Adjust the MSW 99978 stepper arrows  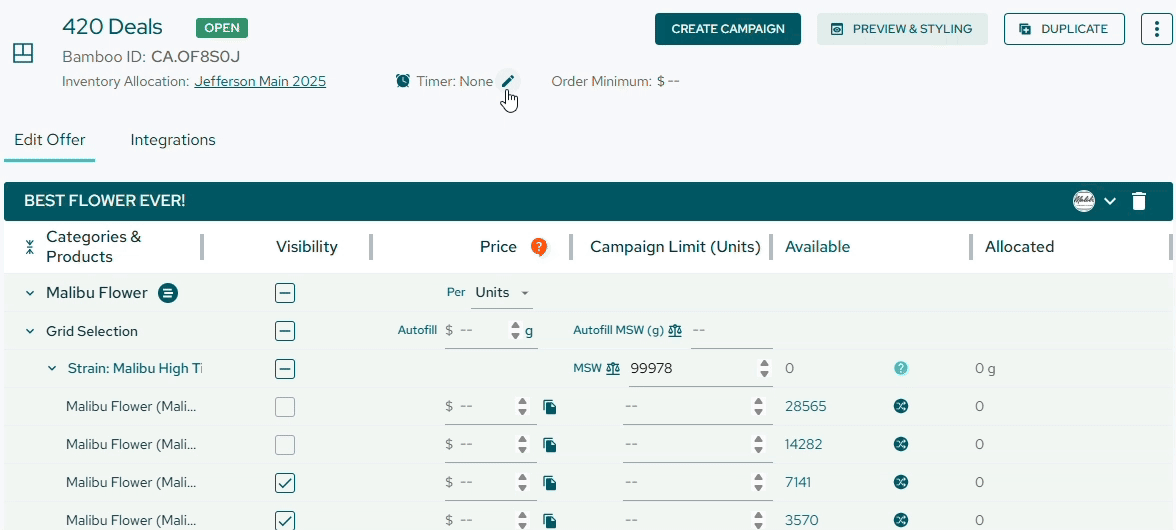pyautogui.click(x=764, y=368)
